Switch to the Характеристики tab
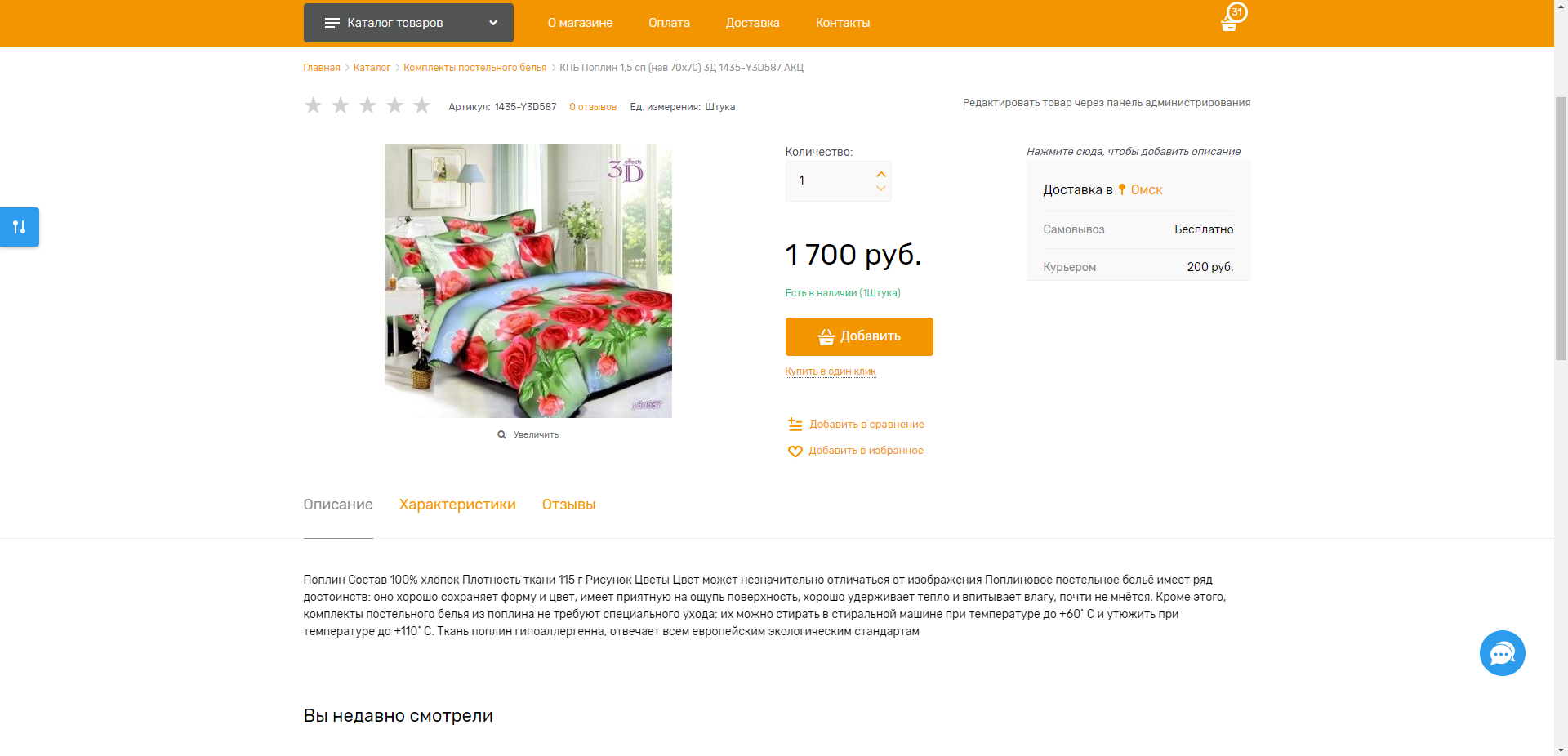The height and width of the screenshot is (756, 1568). pos(457,505)
